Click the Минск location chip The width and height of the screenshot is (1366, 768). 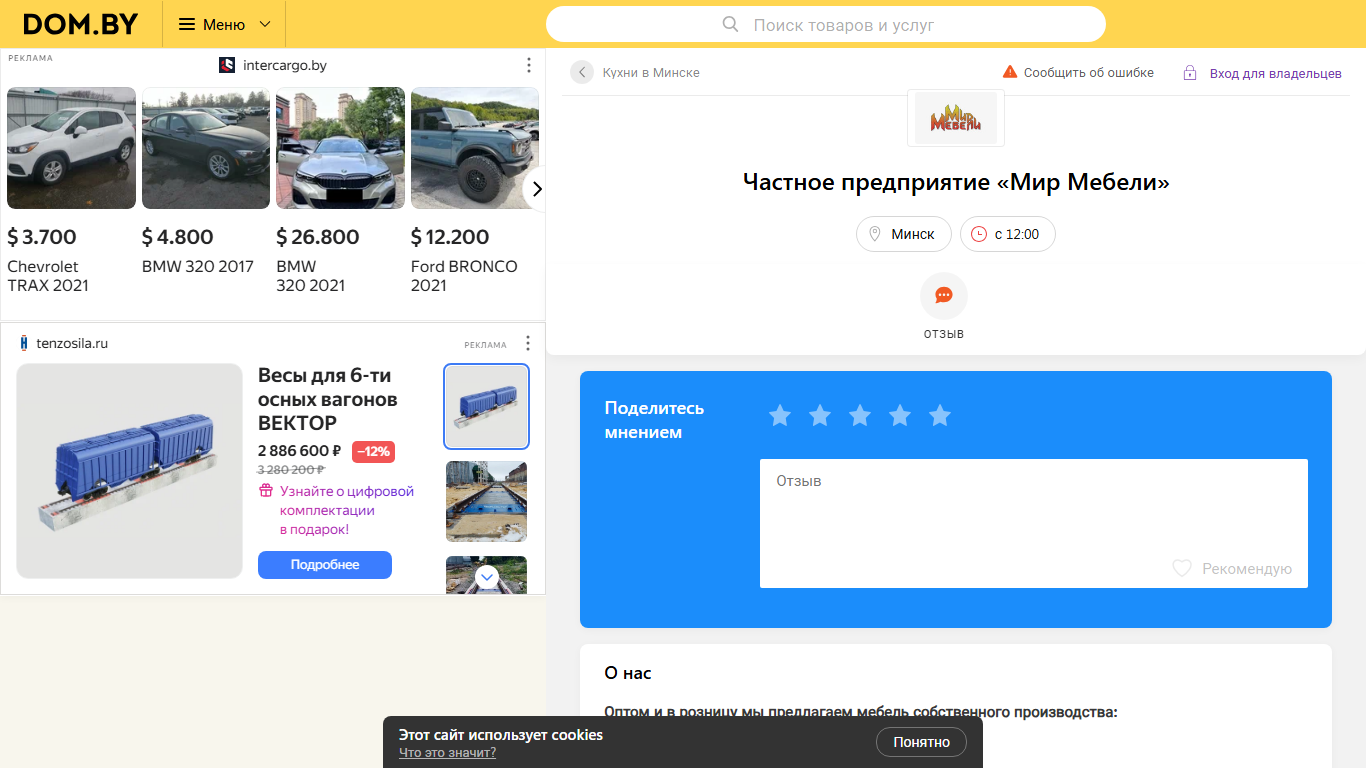[904, 234]
